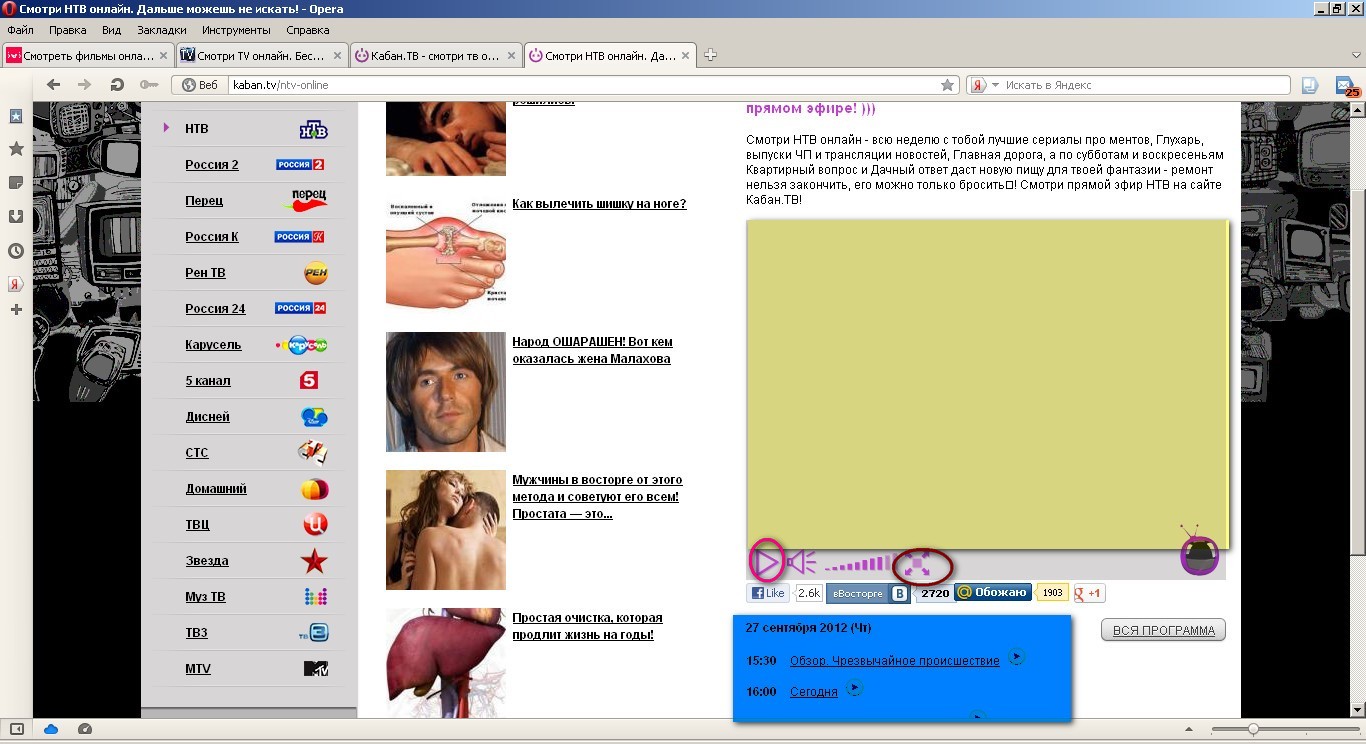Click the Google +1 button
The height and width of the screenshot is (744, 1366).
coord(1088,593)
